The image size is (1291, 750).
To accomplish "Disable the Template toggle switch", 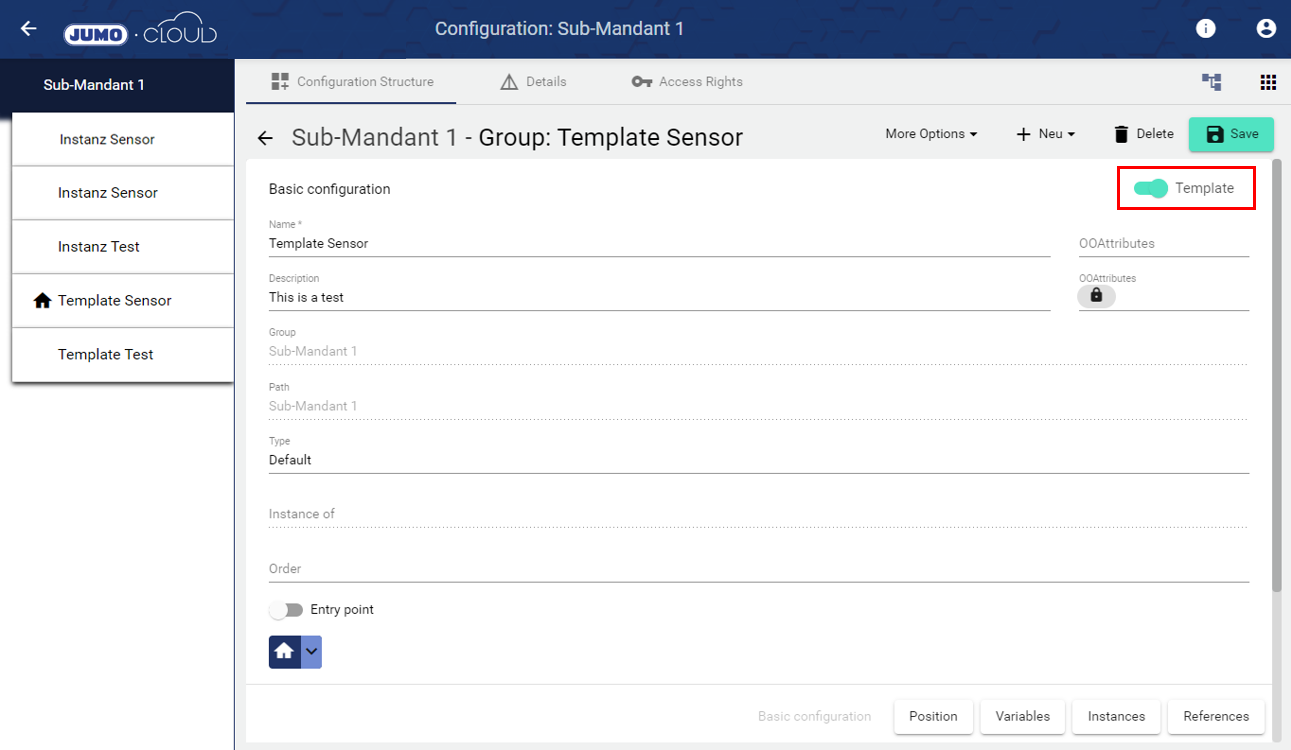I will [1151, 188].
